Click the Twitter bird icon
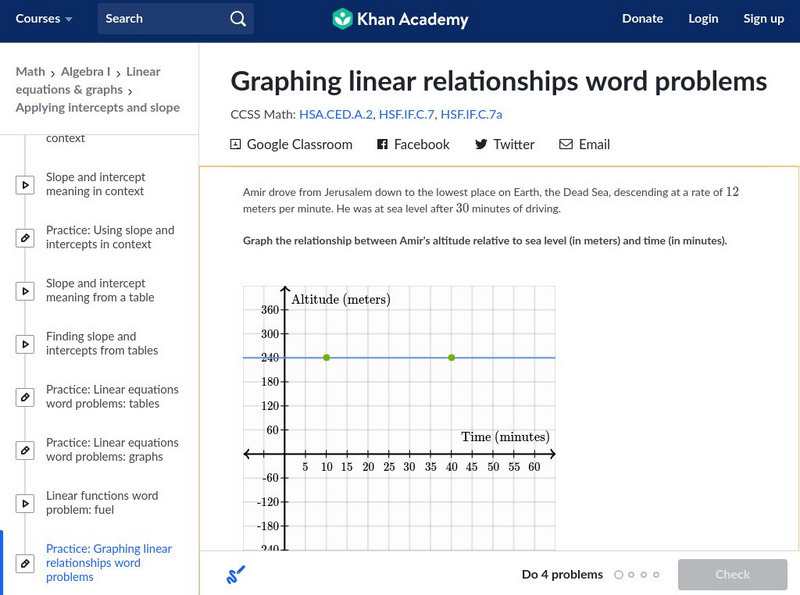 tap(481, 144)
